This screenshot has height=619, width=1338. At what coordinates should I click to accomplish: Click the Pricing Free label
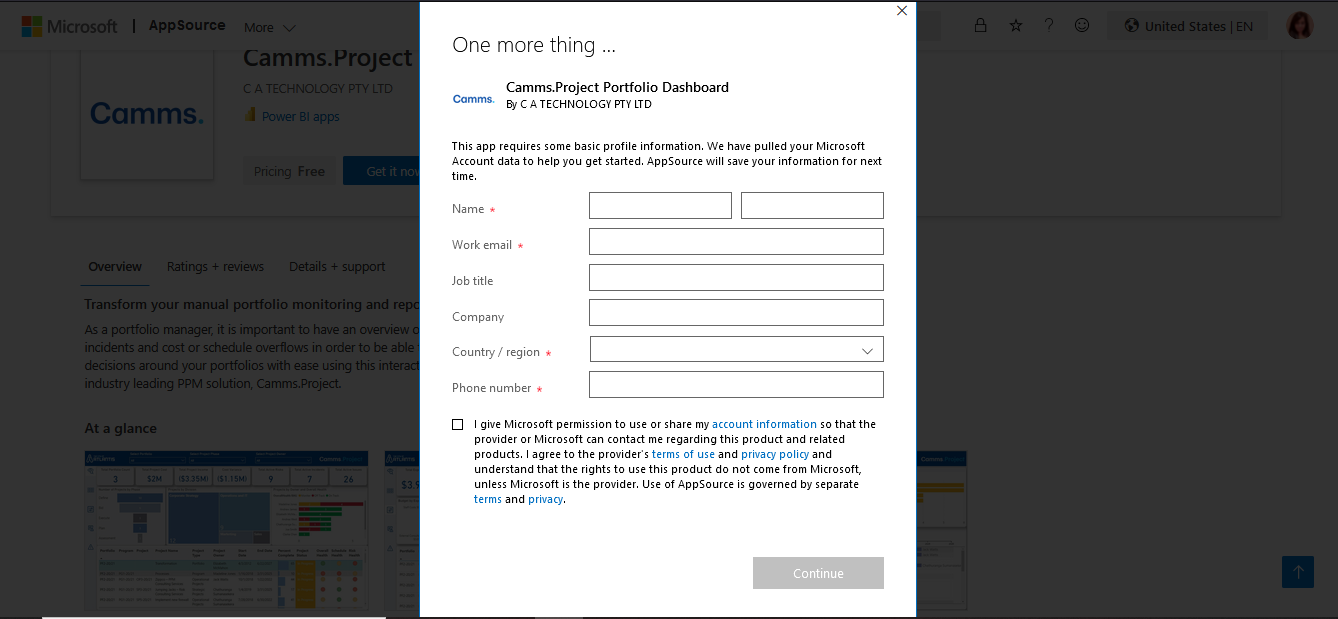[289, 171]
